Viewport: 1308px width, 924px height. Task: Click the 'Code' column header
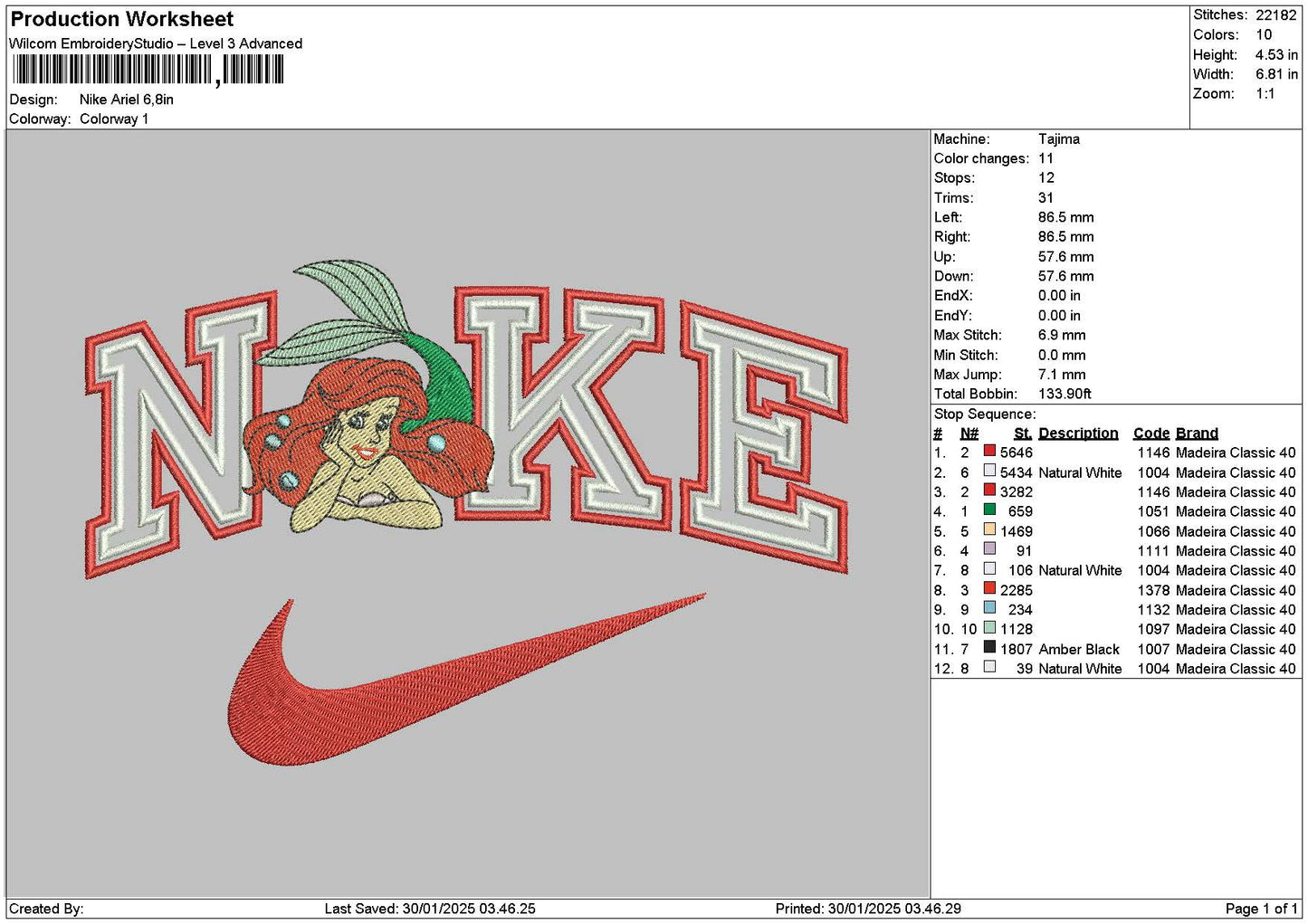pyautogui.click(x=1151, y=433)
